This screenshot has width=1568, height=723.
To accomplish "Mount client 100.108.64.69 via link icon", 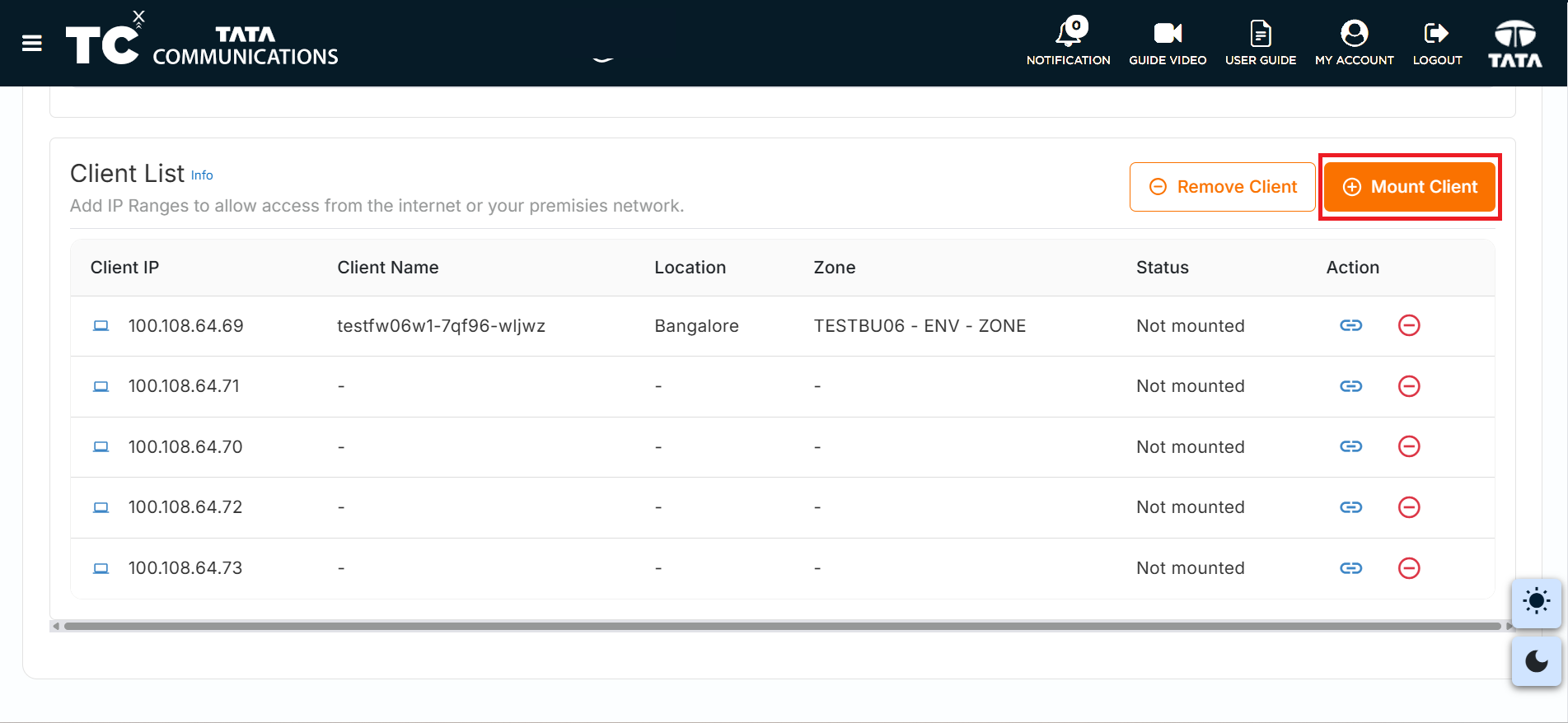I will (x=1351, y=325).
